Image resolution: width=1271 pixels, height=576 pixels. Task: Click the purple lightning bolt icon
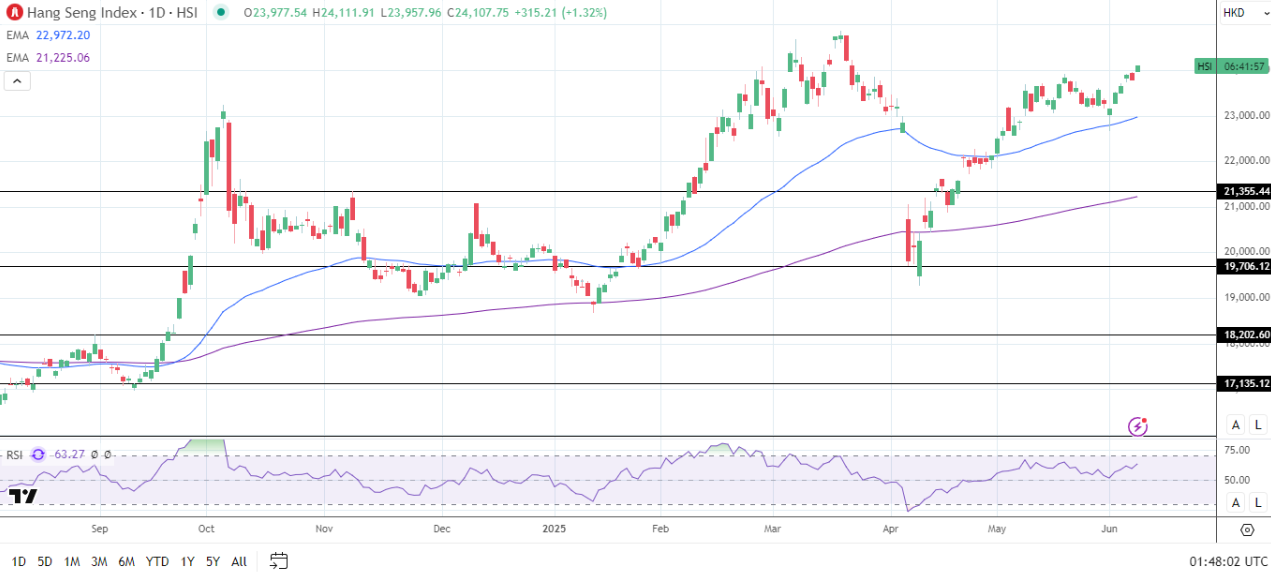click(x=1138, y=427)
